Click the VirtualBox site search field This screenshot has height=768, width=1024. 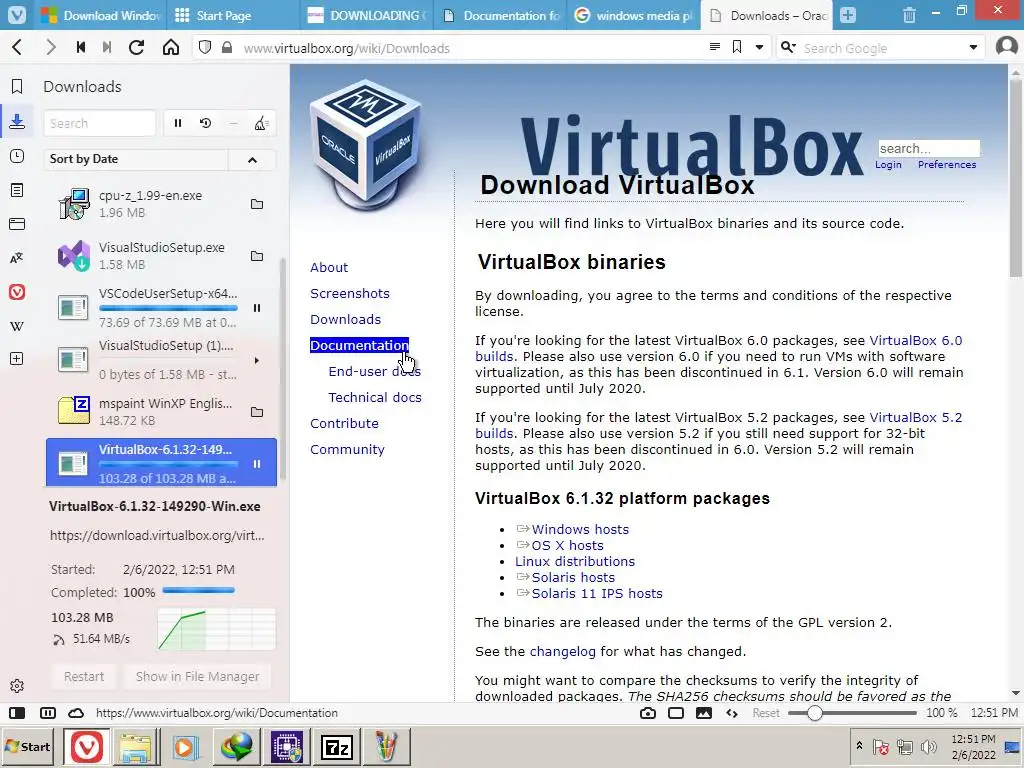[x=929, y=148]
